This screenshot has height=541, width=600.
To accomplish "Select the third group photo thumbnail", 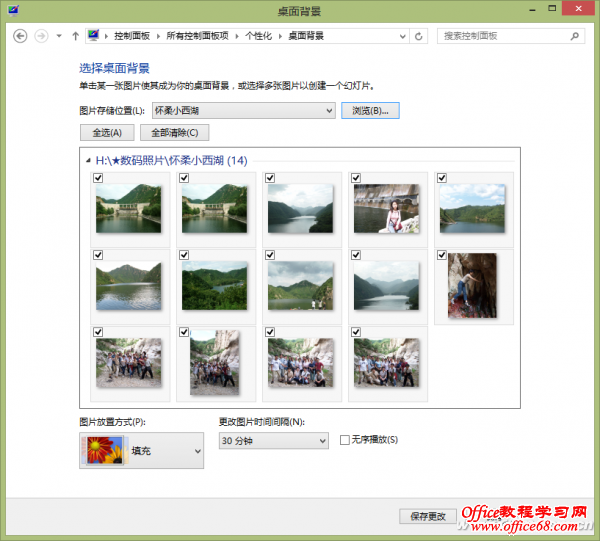I will [x=300, y=362].
